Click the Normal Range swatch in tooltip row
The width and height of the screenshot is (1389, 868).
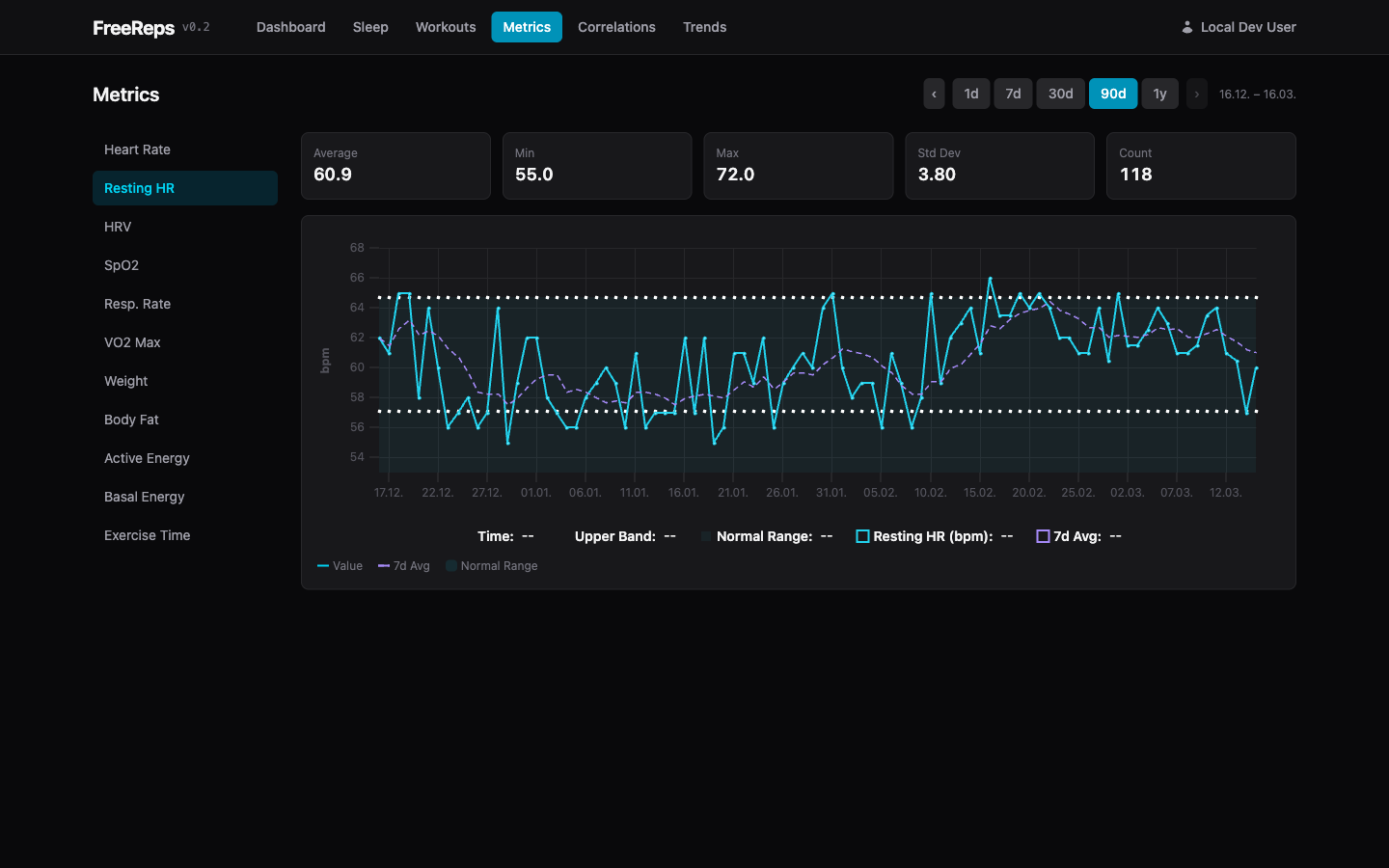tap(706, 535)
